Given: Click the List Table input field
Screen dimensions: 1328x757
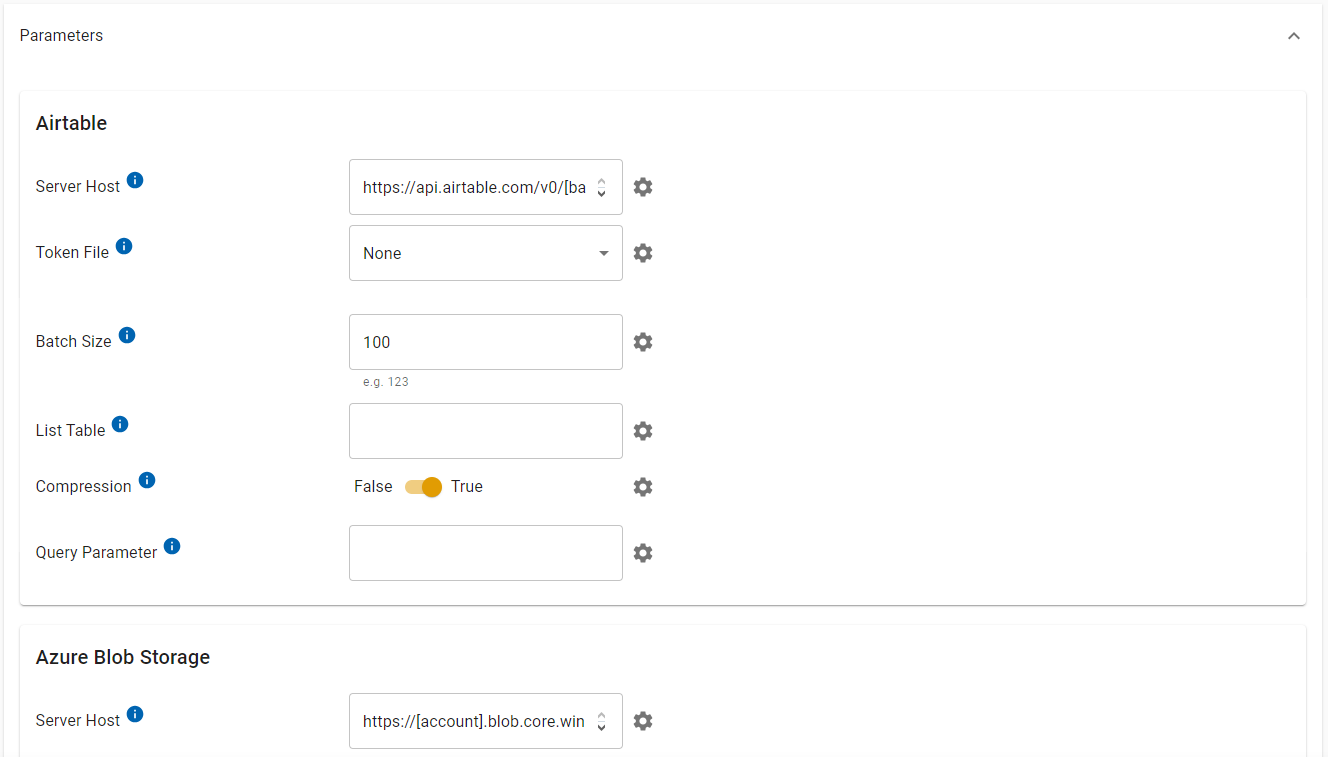Looking at the screenshot, I should [x=486, y=431].
